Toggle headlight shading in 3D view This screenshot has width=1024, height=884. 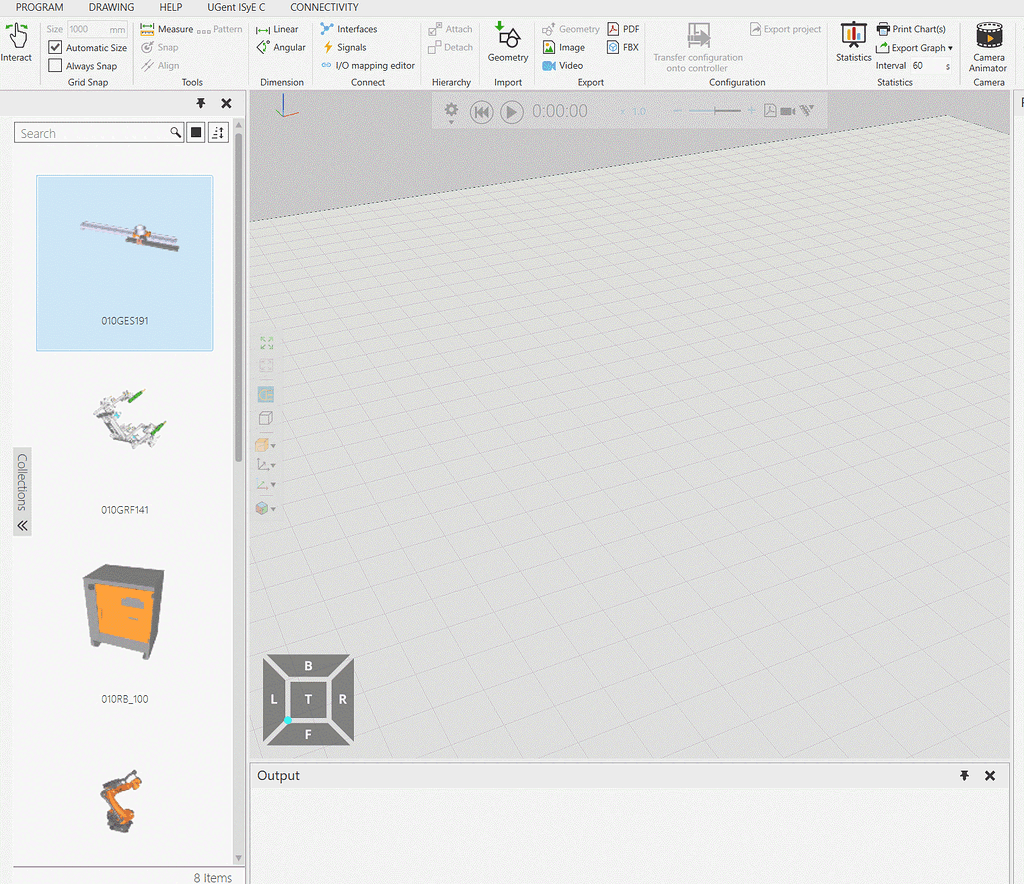point(266,394)
